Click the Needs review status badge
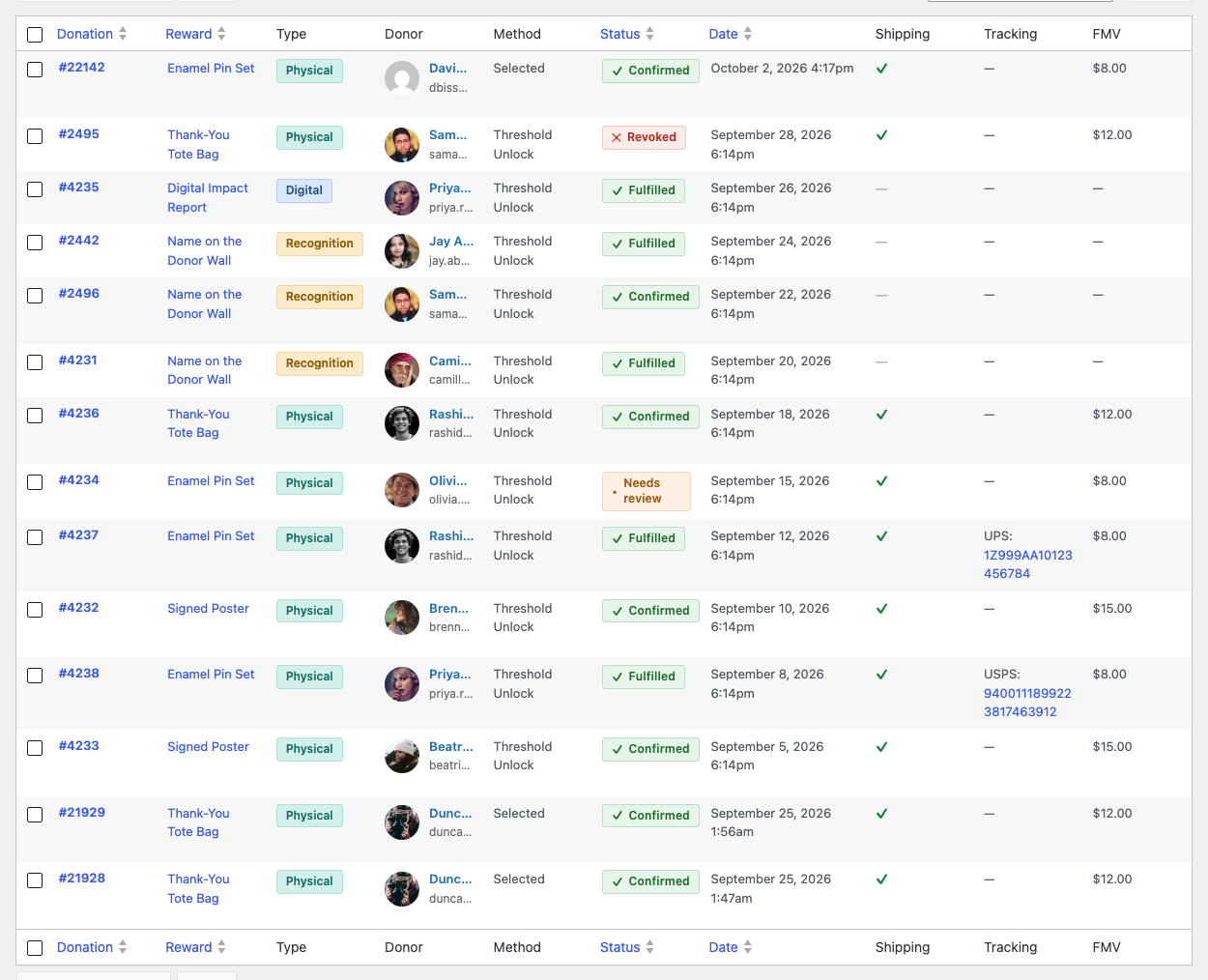This screenshot has width=1208, height=980. pyautogui.click(x=647, y=491)
